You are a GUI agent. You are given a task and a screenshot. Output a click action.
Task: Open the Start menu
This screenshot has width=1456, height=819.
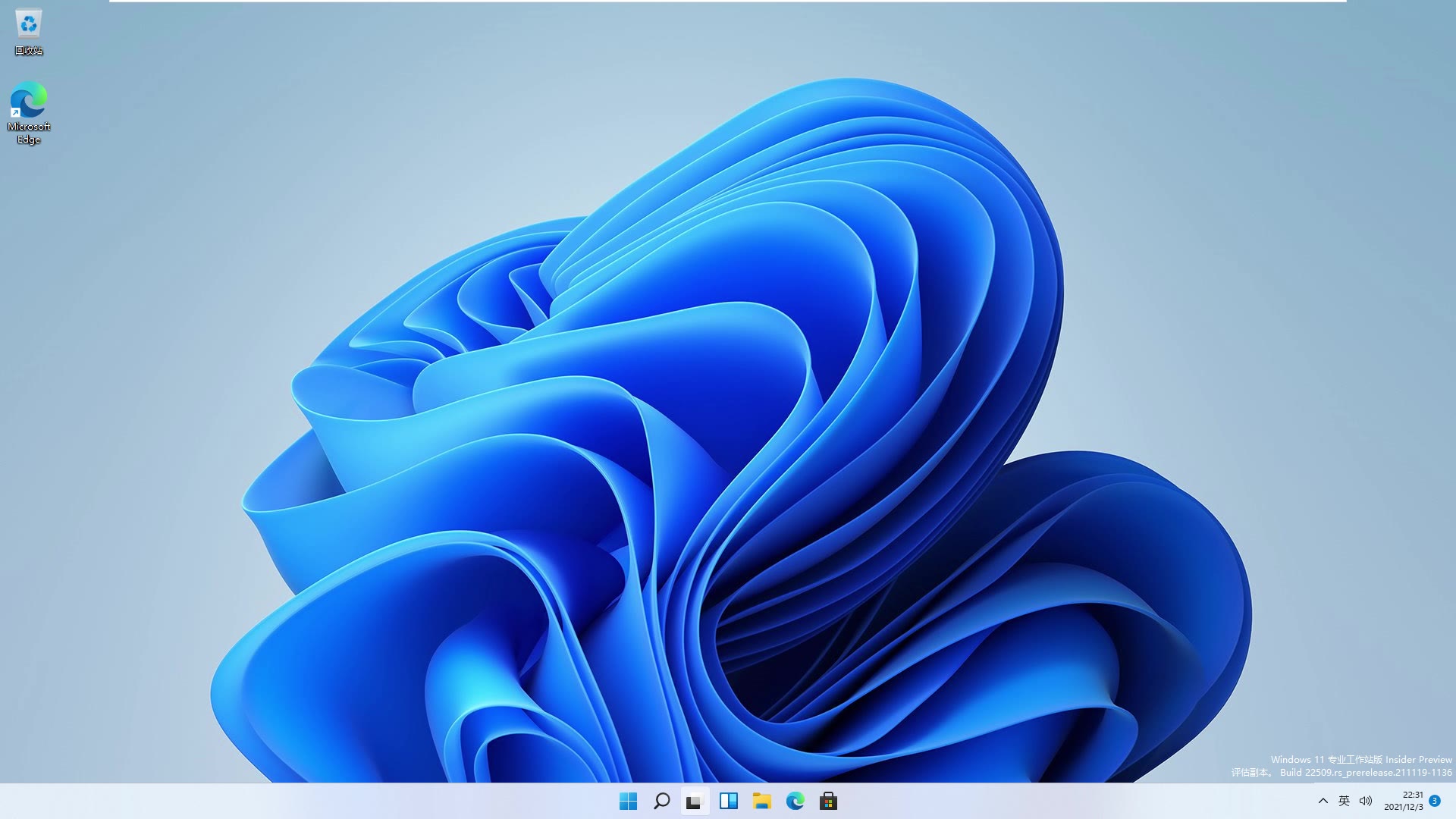coord(627,800)
